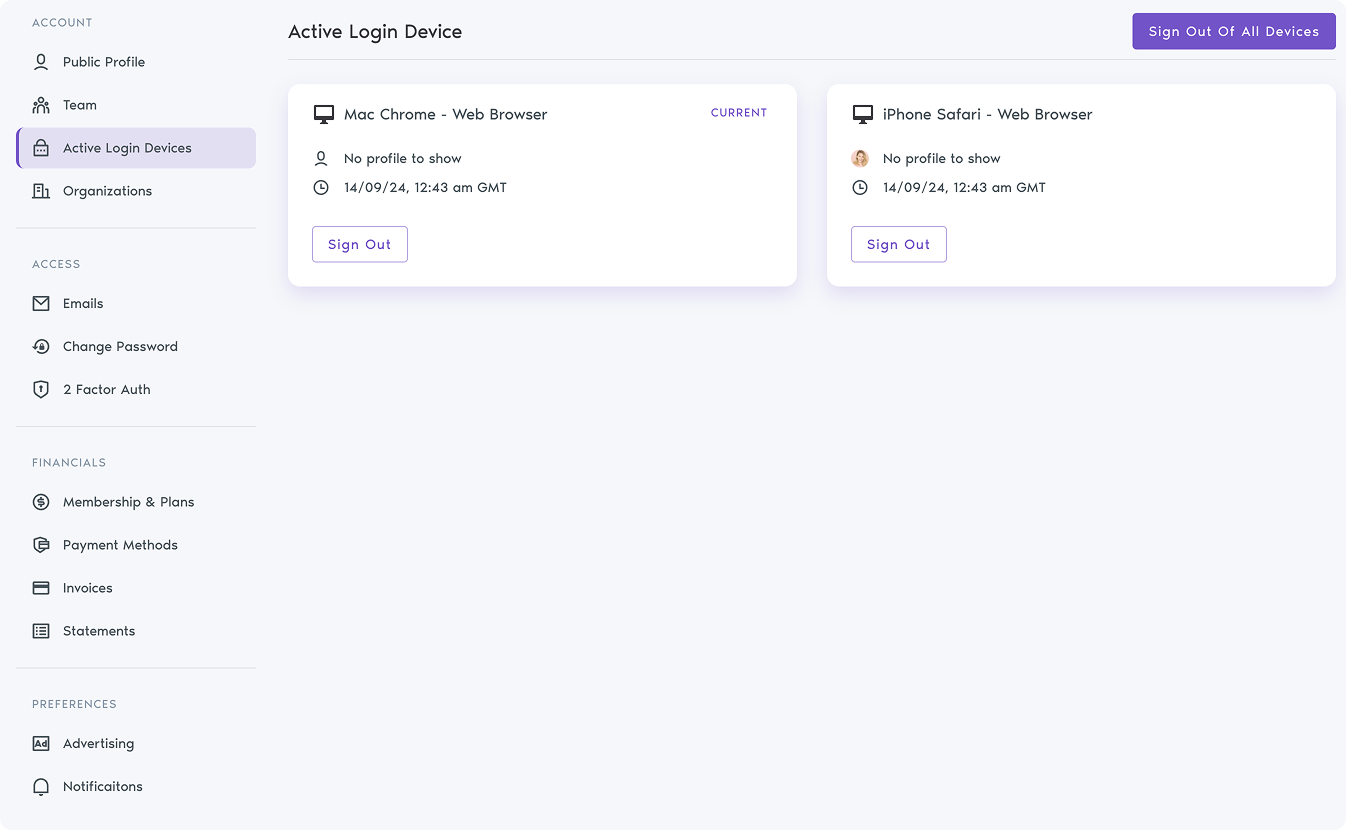The height and width of the screenshot is (830, 1346).
Task: Sign out the iPhone Safari session
Action: coord(898,244)
